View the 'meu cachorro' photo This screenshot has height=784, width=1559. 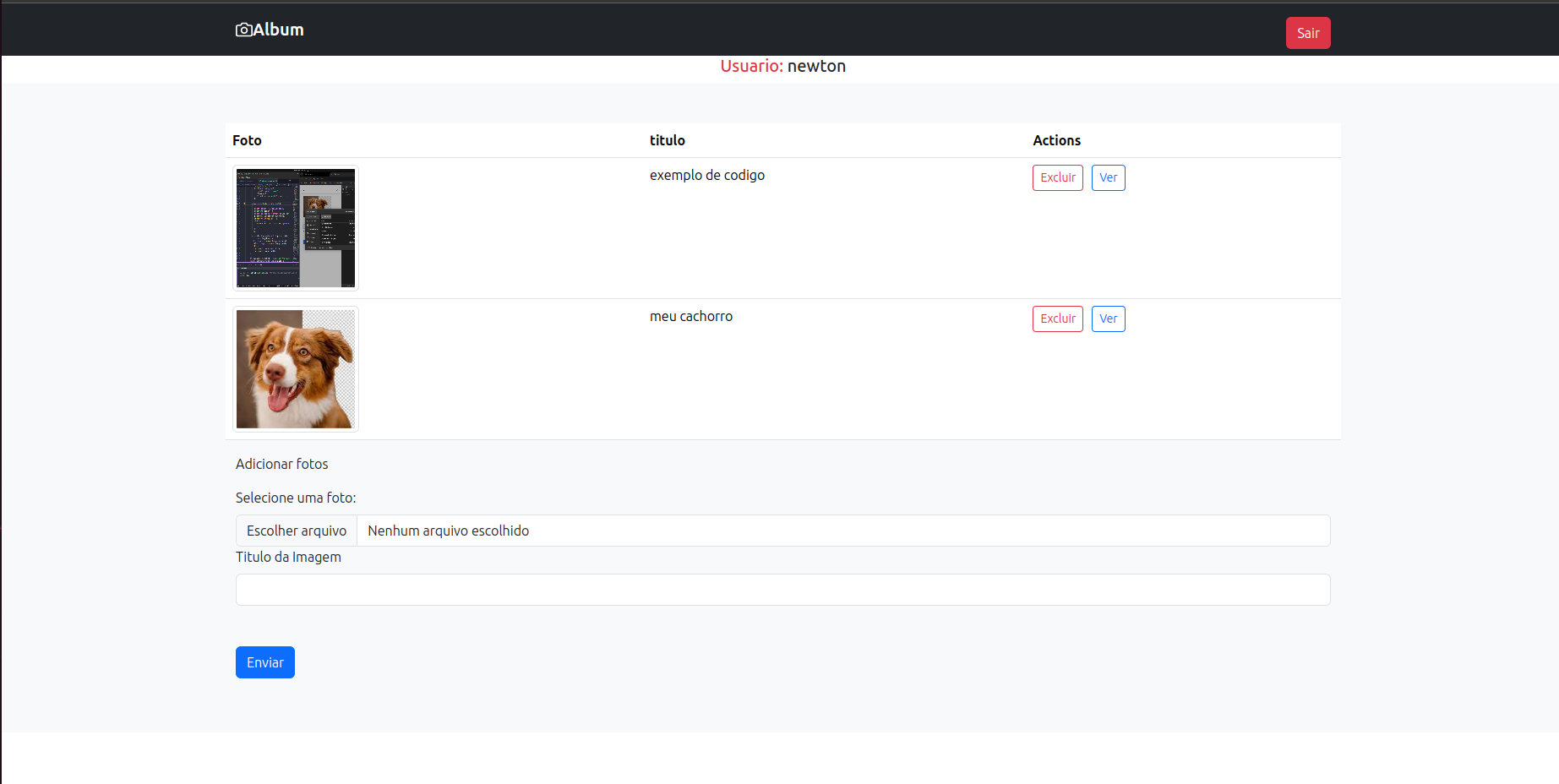pyautogui.click(x=1108, y=318)
